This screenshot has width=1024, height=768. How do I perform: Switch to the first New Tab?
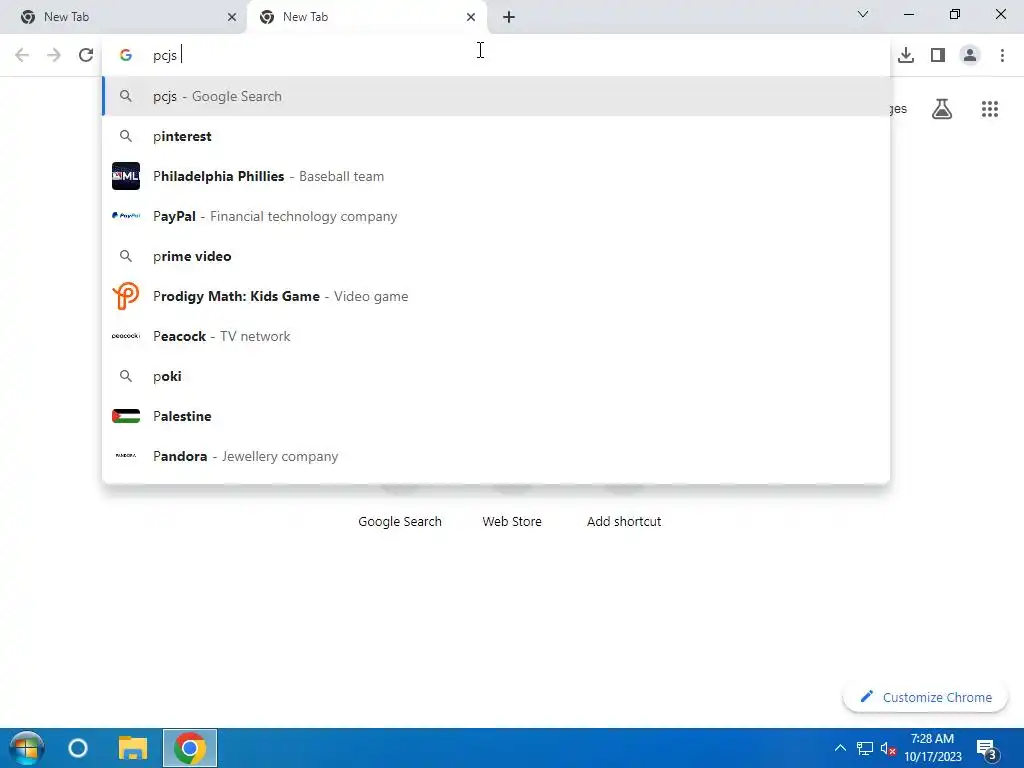click(x=123, y=18)
